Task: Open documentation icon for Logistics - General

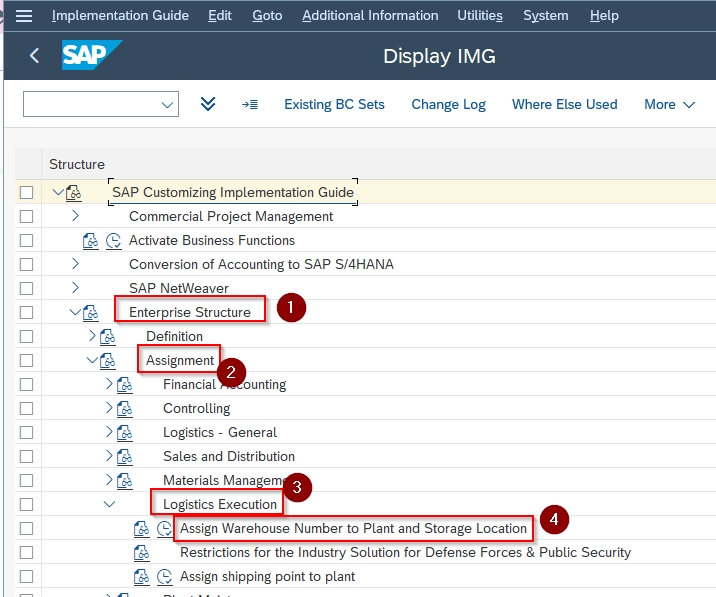Action: 124,433
